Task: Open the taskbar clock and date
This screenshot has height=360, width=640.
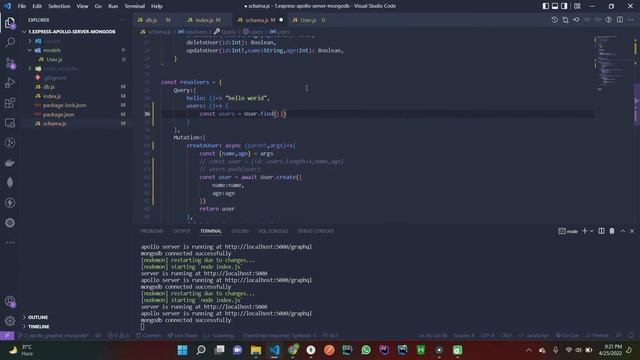Action: coord(611,350)
